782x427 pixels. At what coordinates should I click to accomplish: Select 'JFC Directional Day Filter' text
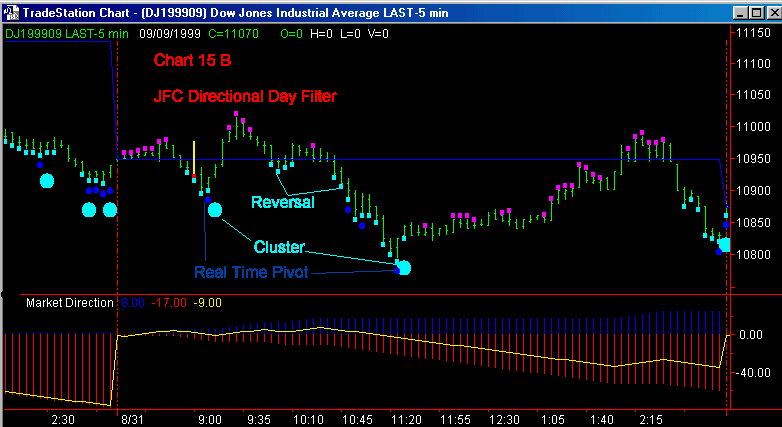[x=245, y=96]
